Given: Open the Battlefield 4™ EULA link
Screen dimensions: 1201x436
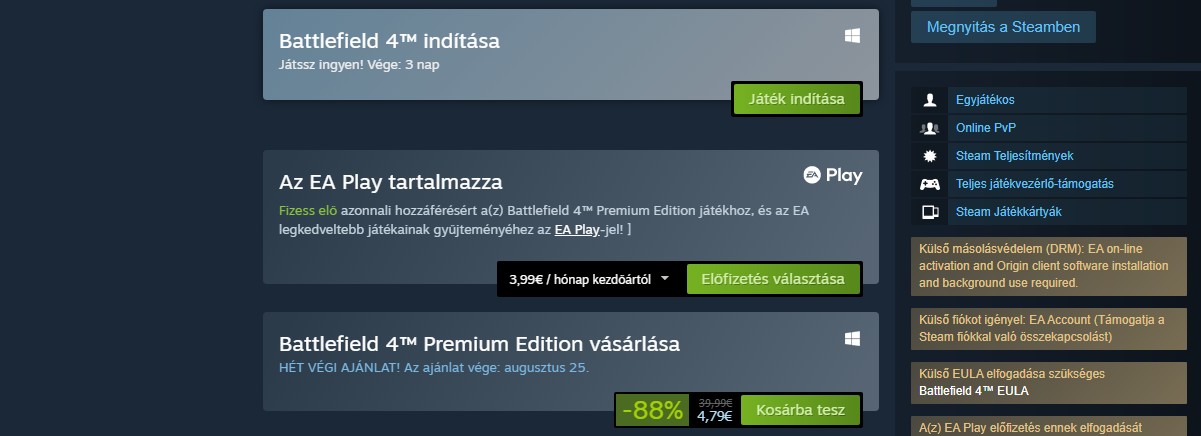Looking at the screenshot, I should point(973,390).
